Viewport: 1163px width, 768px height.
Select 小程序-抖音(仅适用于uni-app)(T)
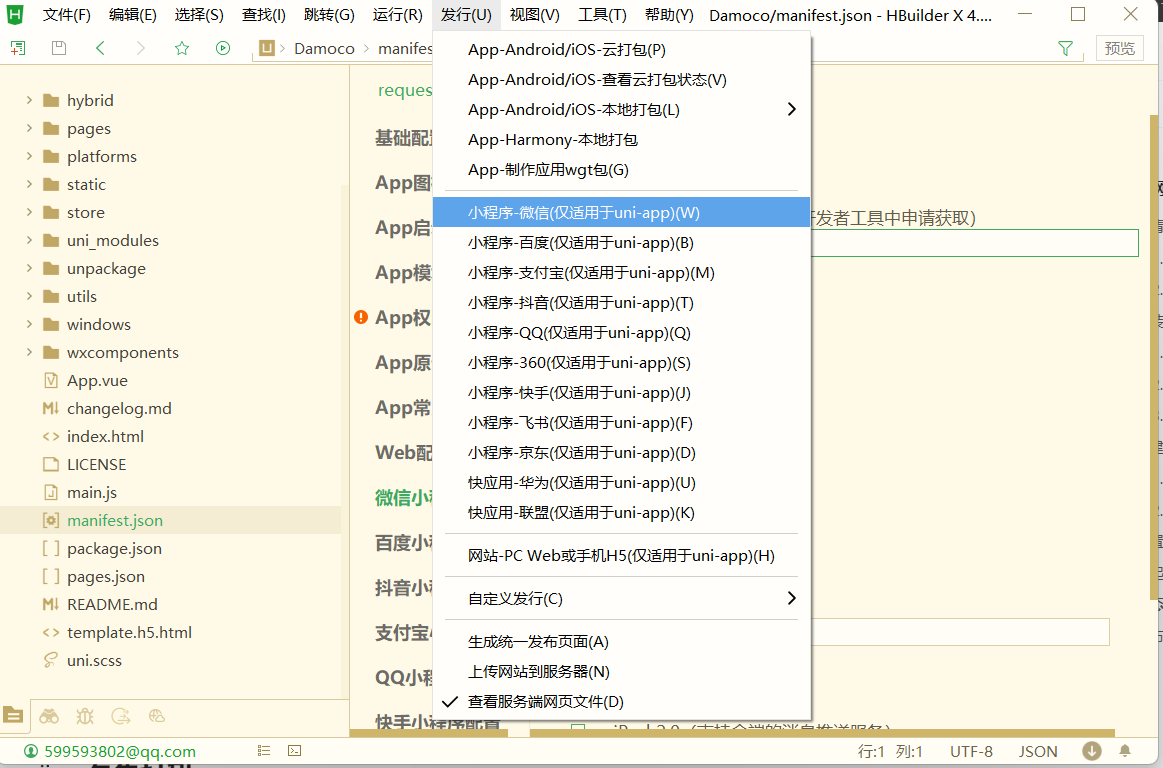tap(622, 303)
